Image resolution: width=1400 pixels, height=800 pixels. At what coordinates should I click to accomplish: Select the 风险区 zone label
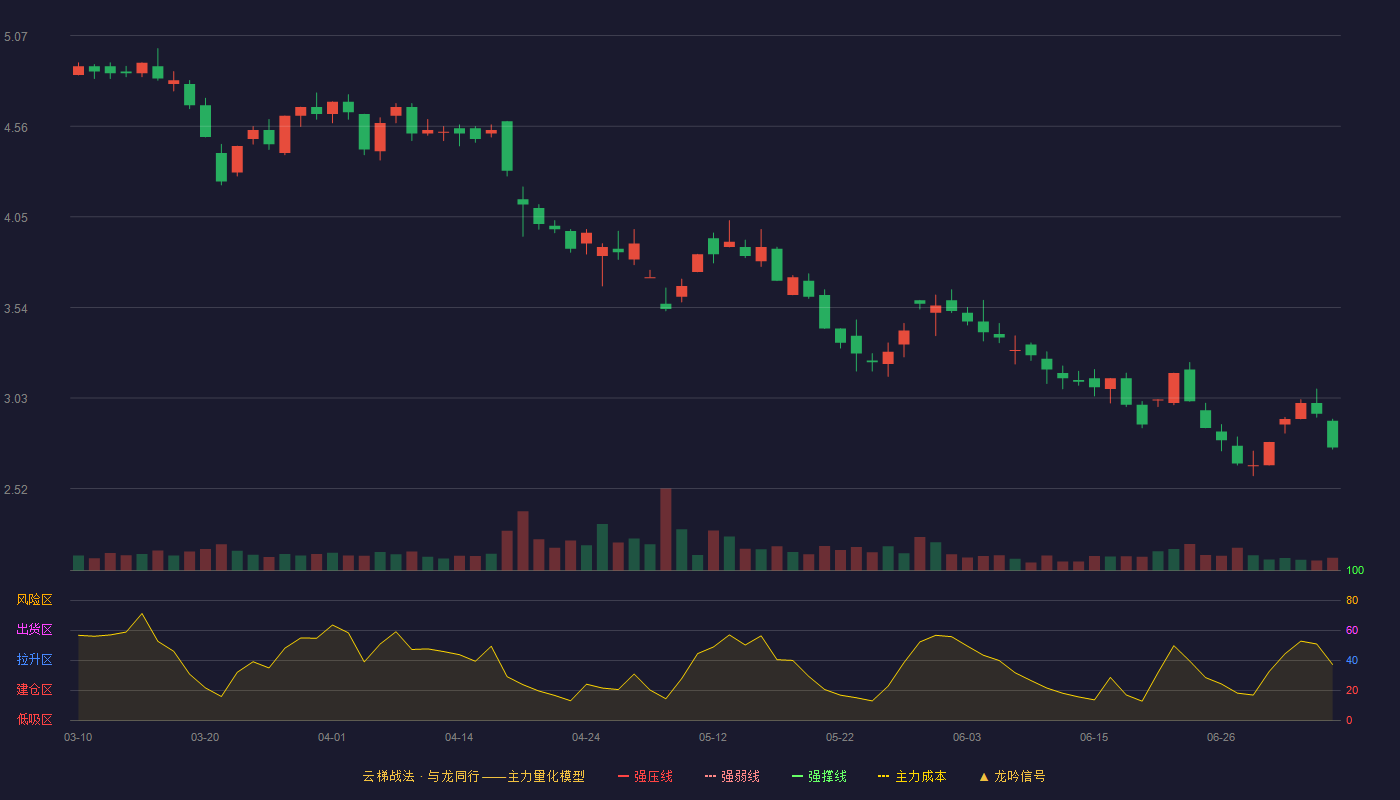tap(34, 600)
